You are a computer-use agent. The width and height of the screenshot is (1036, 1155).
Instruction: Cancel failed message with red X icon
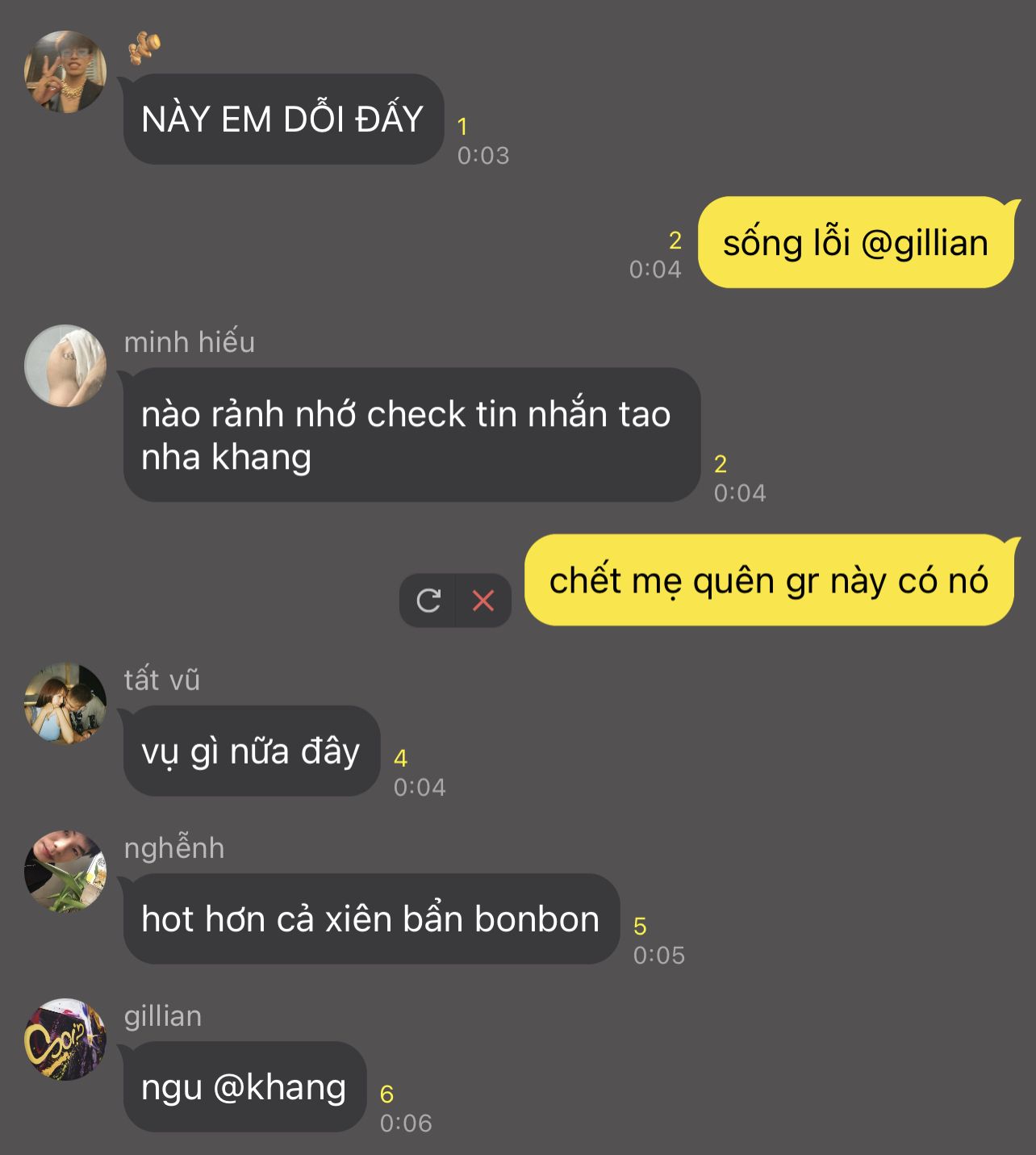coord(483,601)
